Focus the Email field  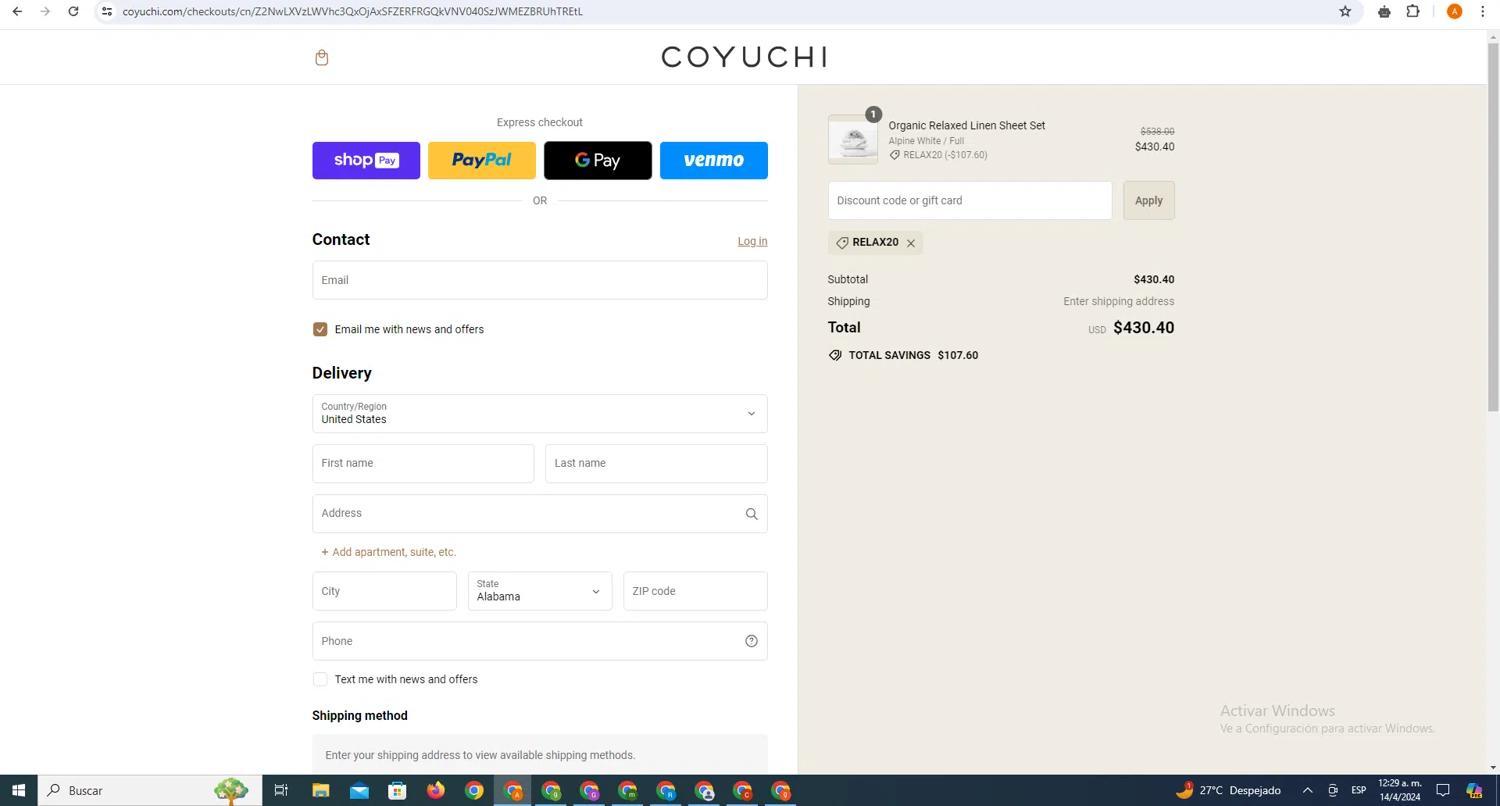pos(540,280)
